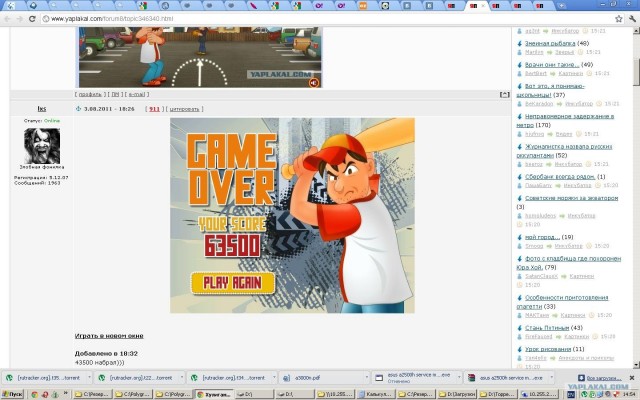Open dropdown arrow of first rutracker torrent download
This screenshot has height=400, width=640.
click(x=89, y=378)
